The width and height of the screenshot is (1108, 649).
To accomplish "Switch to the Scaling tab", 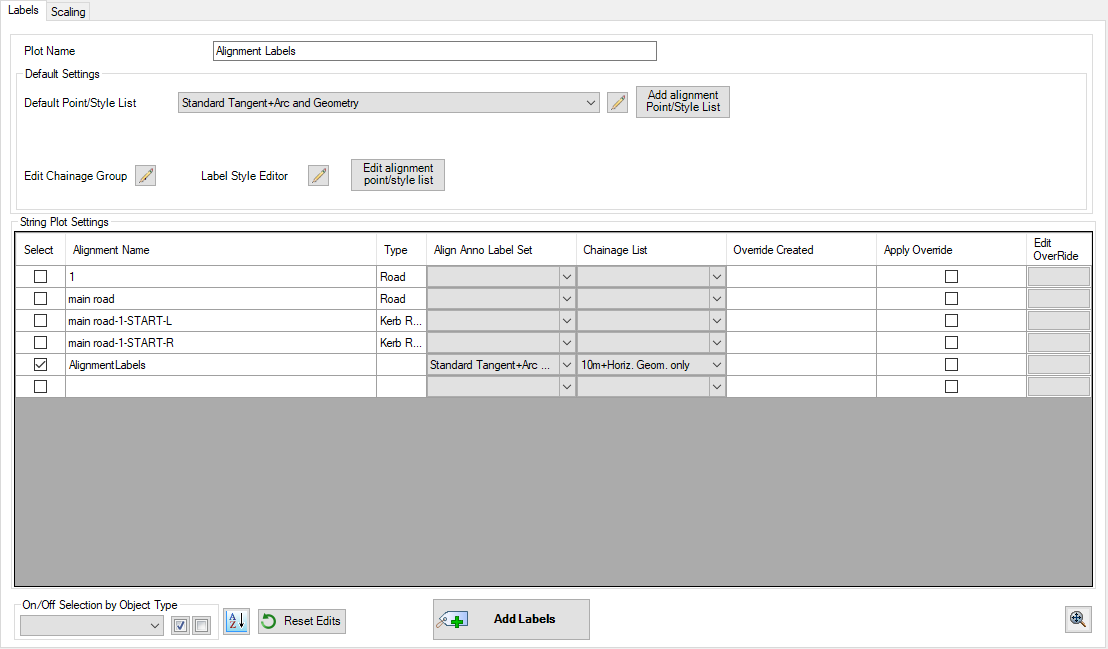I will 68,12.
